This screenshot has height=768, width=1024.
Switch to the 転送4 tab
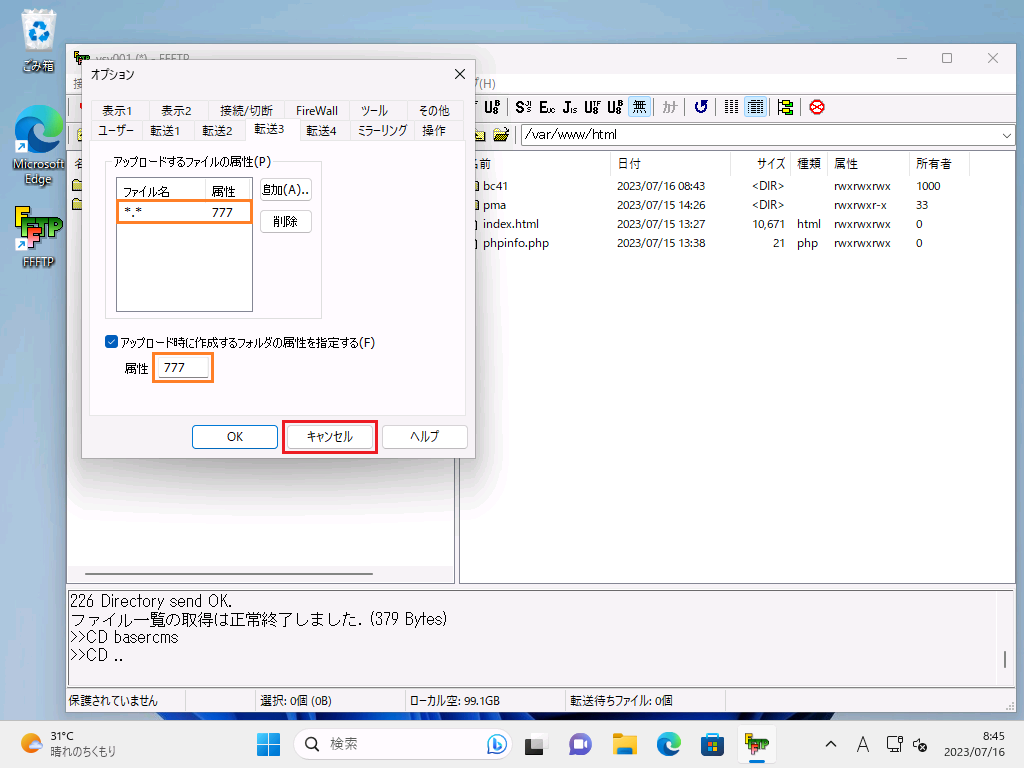tap(321, 130)
